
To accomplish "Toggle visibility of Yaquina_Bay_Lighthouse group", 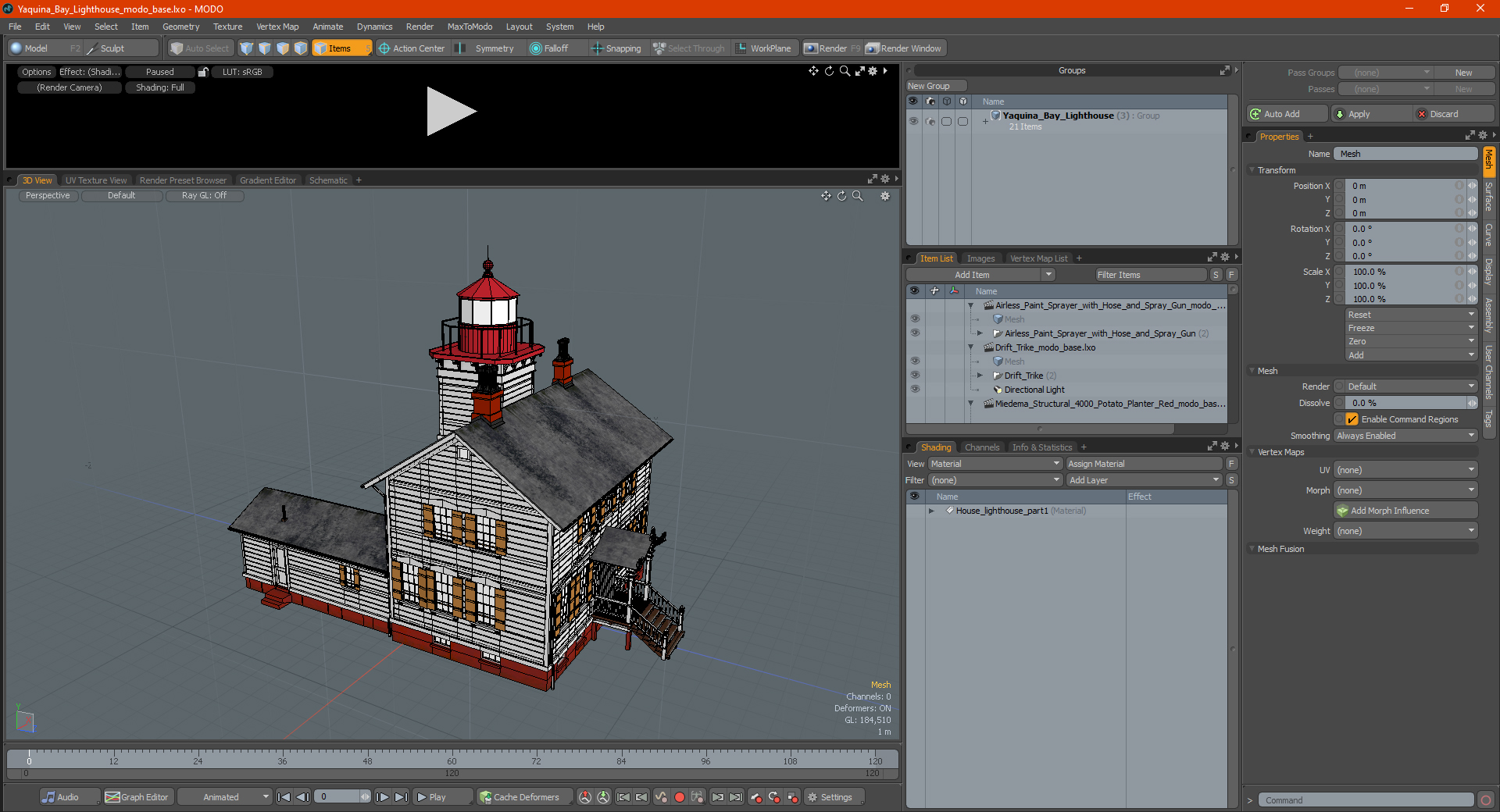I will point(913,121).
